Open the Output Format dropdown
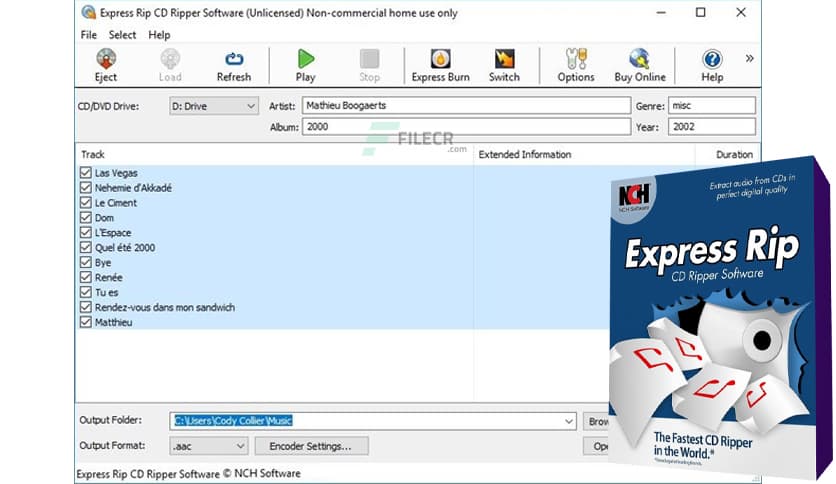This screenshot has width=836, height=484. point(208,446)
